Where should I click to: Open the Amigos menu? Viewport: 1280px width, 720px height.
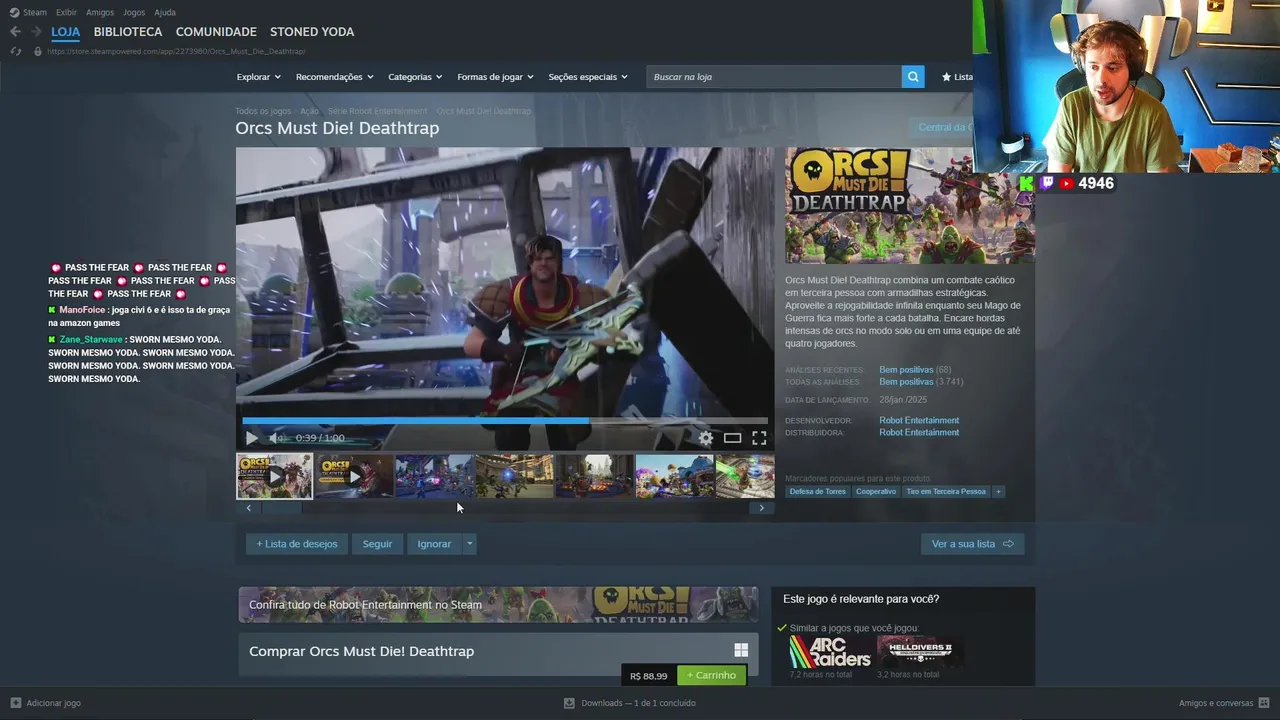[100, 12]
